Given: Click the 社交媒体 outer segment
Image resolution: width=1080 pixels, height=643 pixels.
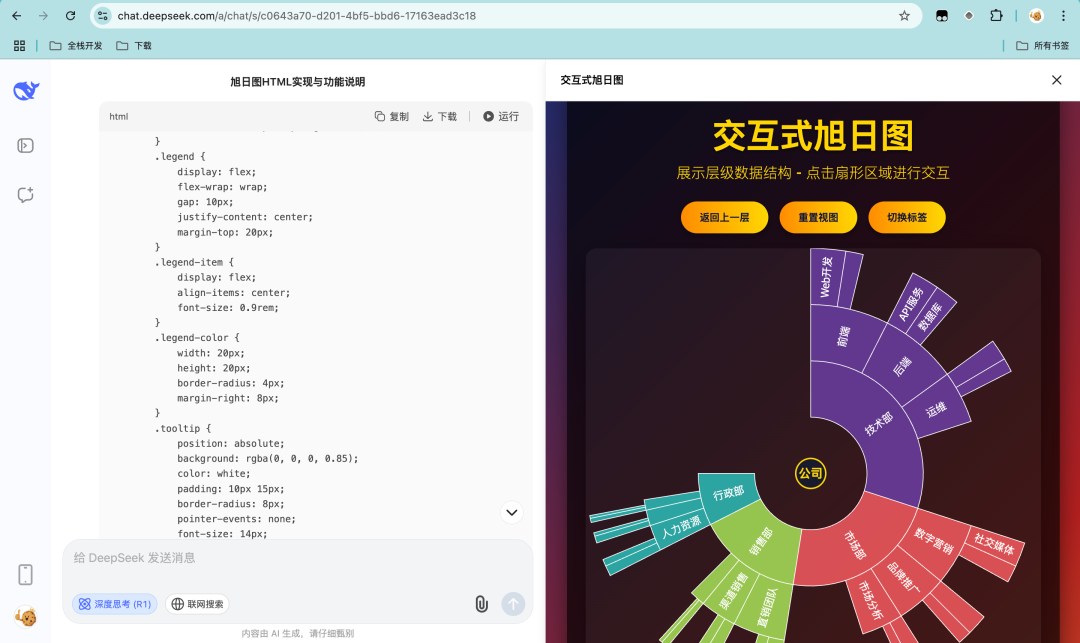Looking at the screenshot, I should 994,546.
